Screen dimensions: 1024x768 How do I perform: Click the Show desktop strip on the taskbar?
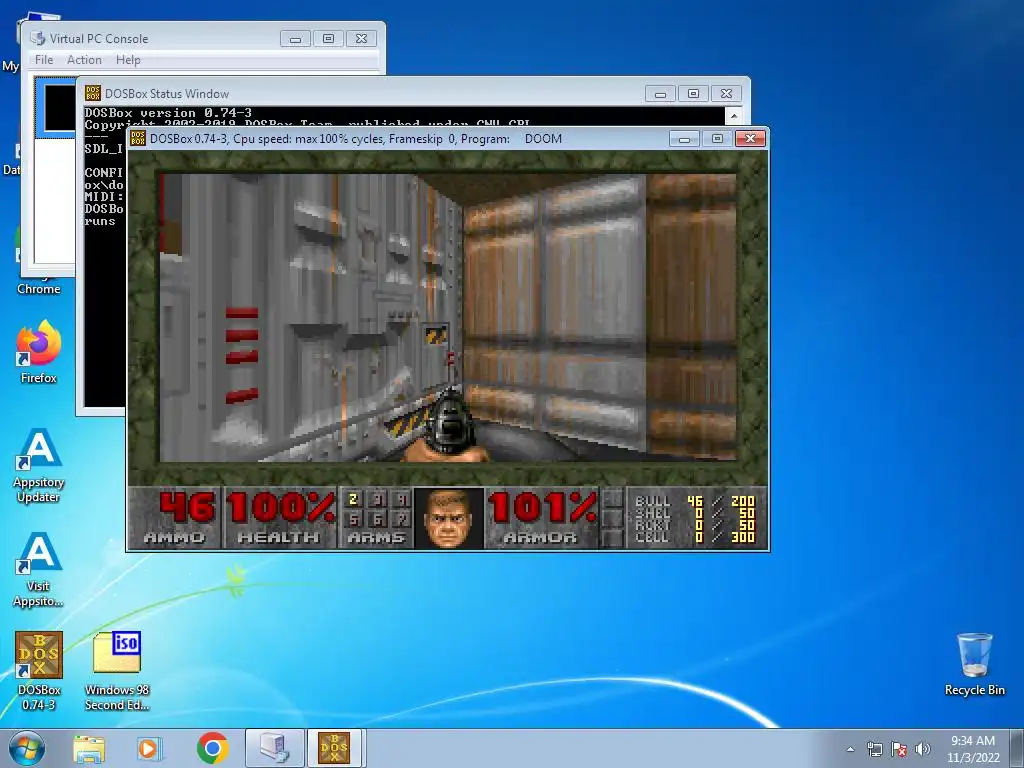(1017, 748)
